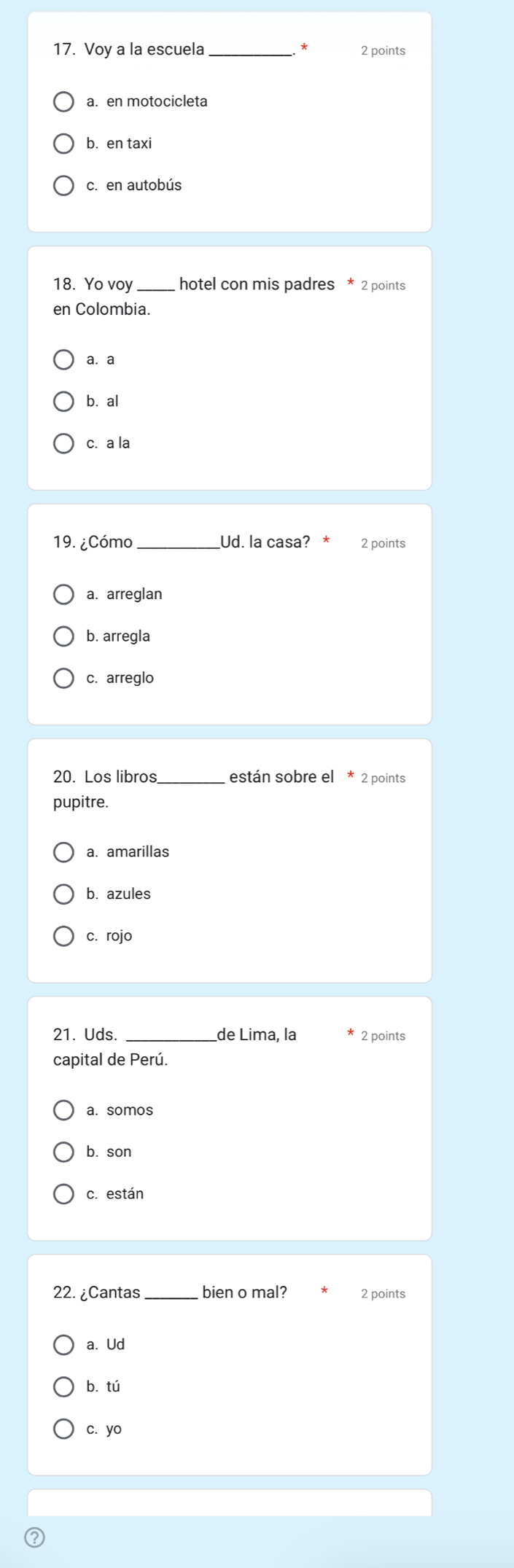Choose 'están' radio option
514x1568 pixels.
click(x=64, y=1193)
